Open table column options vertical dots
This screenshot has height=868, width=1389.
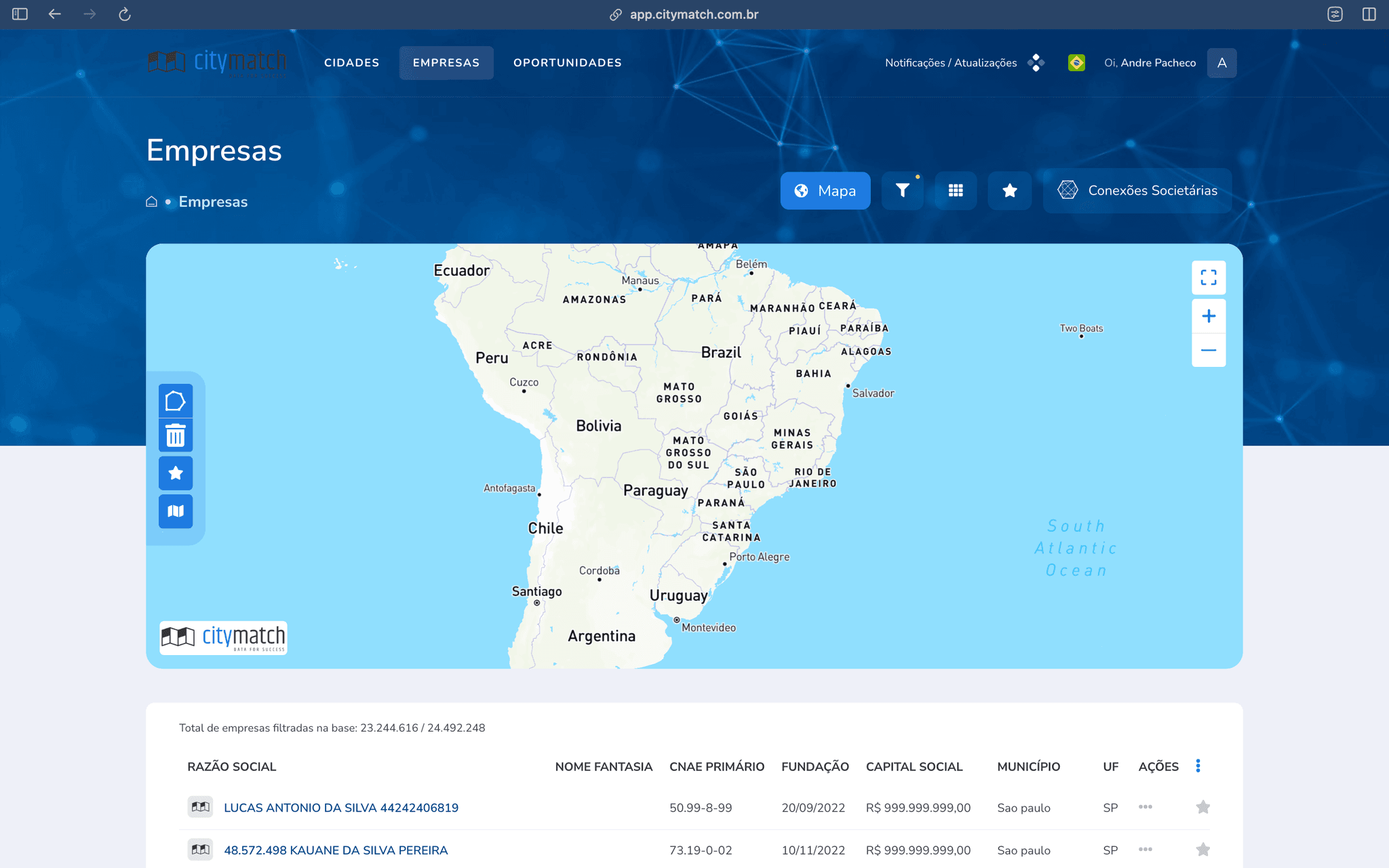click(1198, 766)
